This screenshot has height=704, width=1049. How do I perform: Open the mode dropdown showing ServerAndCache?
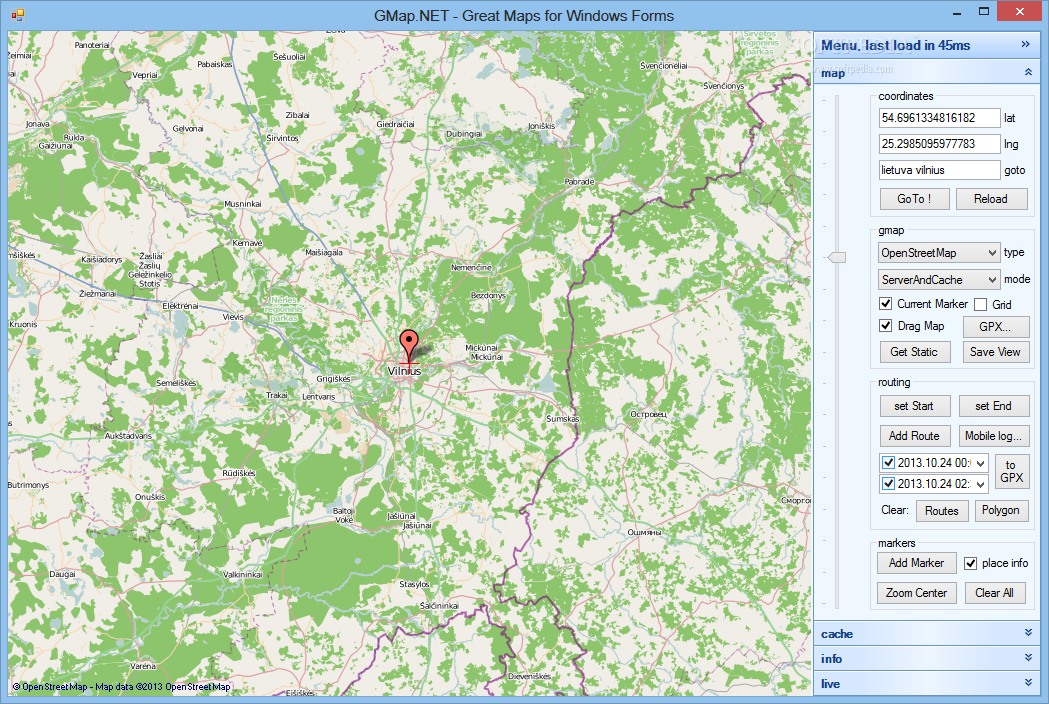tap(939, 280)
